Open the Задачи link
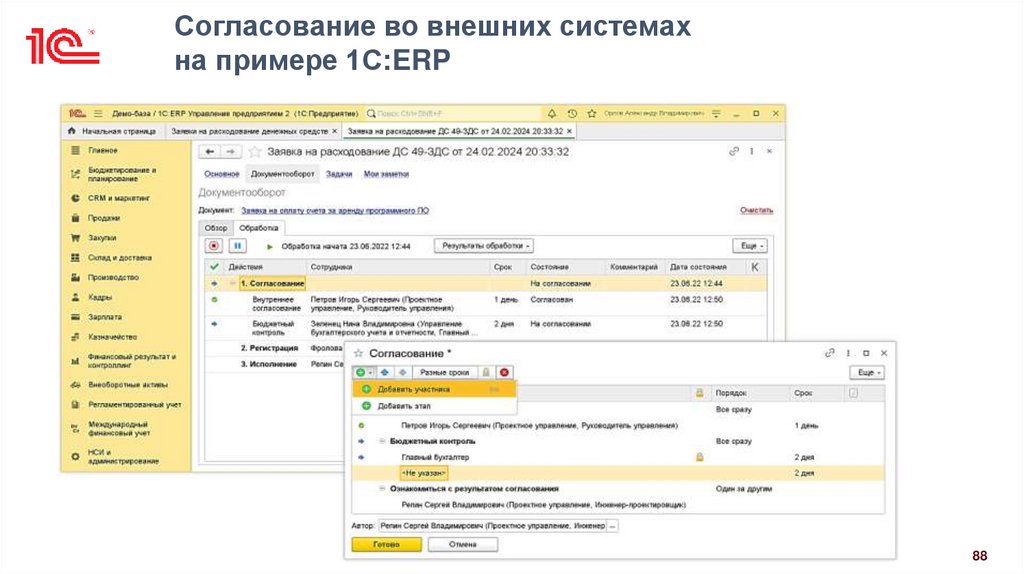This screenshot has width=1024, height=574. coord(339,174)
